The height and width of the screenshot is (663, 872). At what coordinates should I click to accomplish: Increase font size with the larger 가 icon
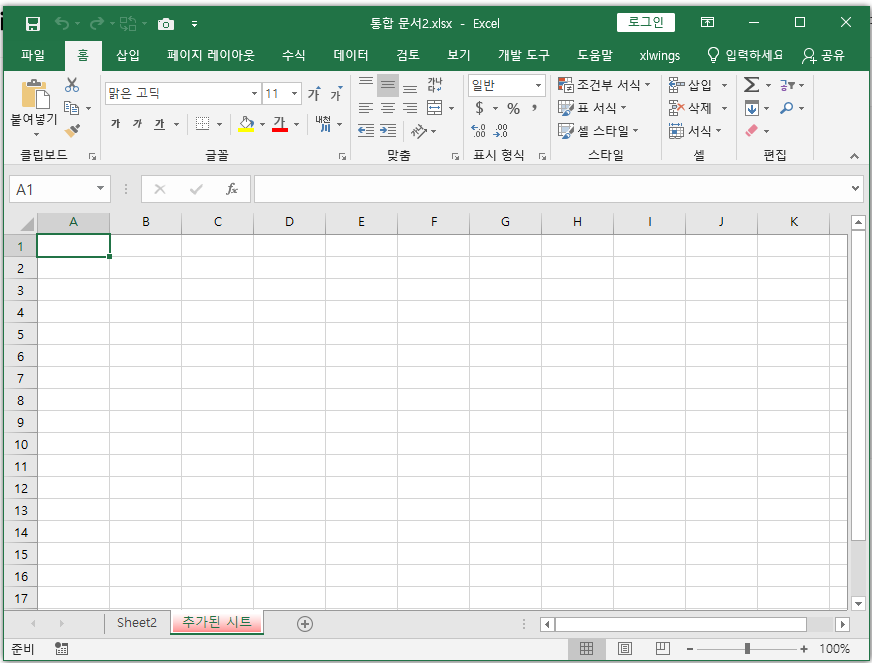(314, 93)
